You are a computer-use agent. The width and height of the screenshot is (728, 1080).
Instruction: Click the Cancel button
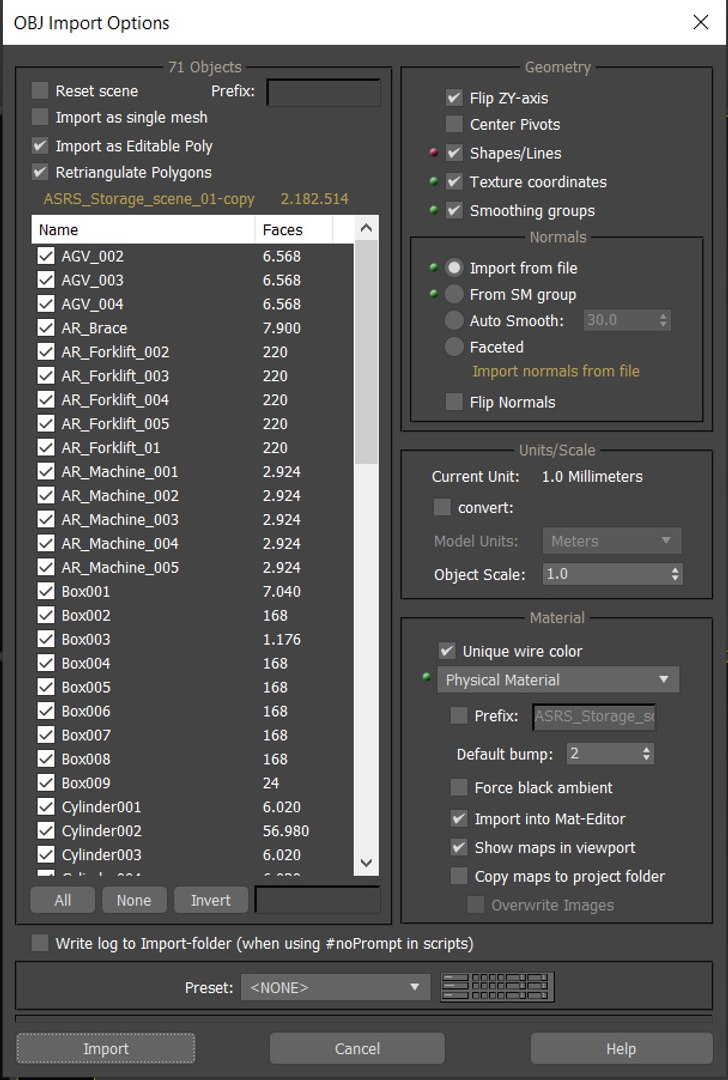coord(357,1048)
